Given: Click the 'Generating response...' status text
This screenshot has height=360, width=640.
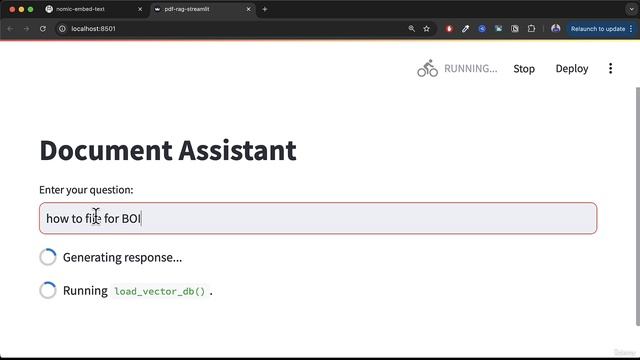Looking at the screenshot, I should pos(122,258).
